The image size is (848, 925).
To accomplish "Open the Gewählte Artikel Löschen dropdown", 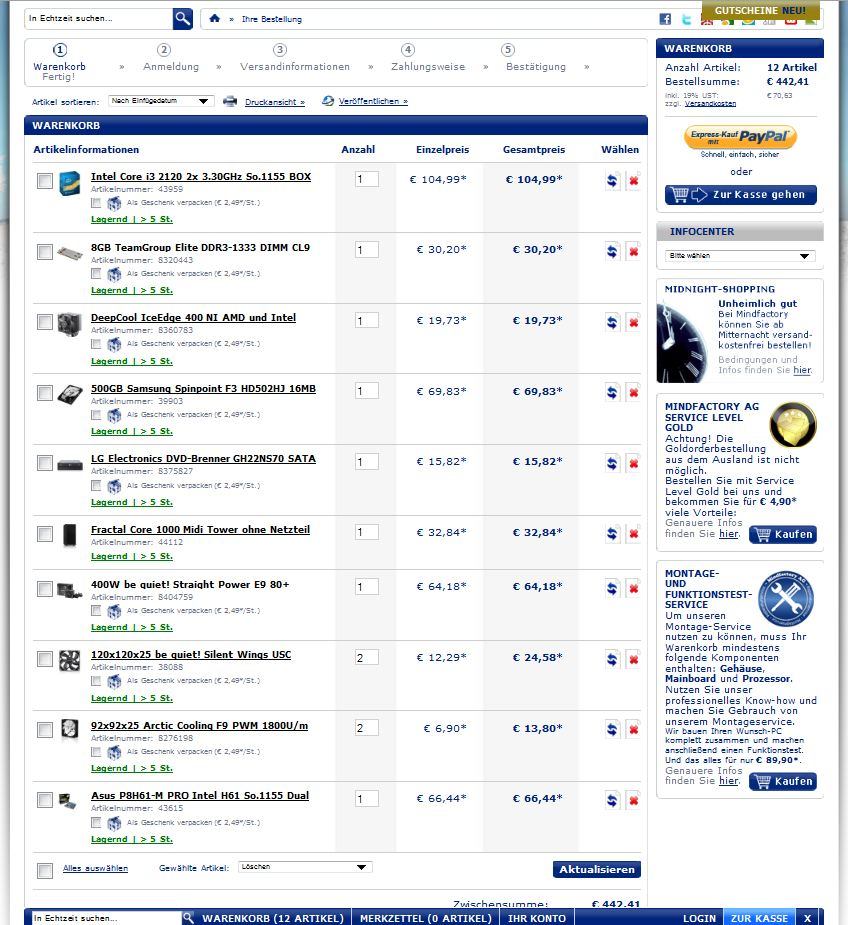I will (x=305, y=867).
